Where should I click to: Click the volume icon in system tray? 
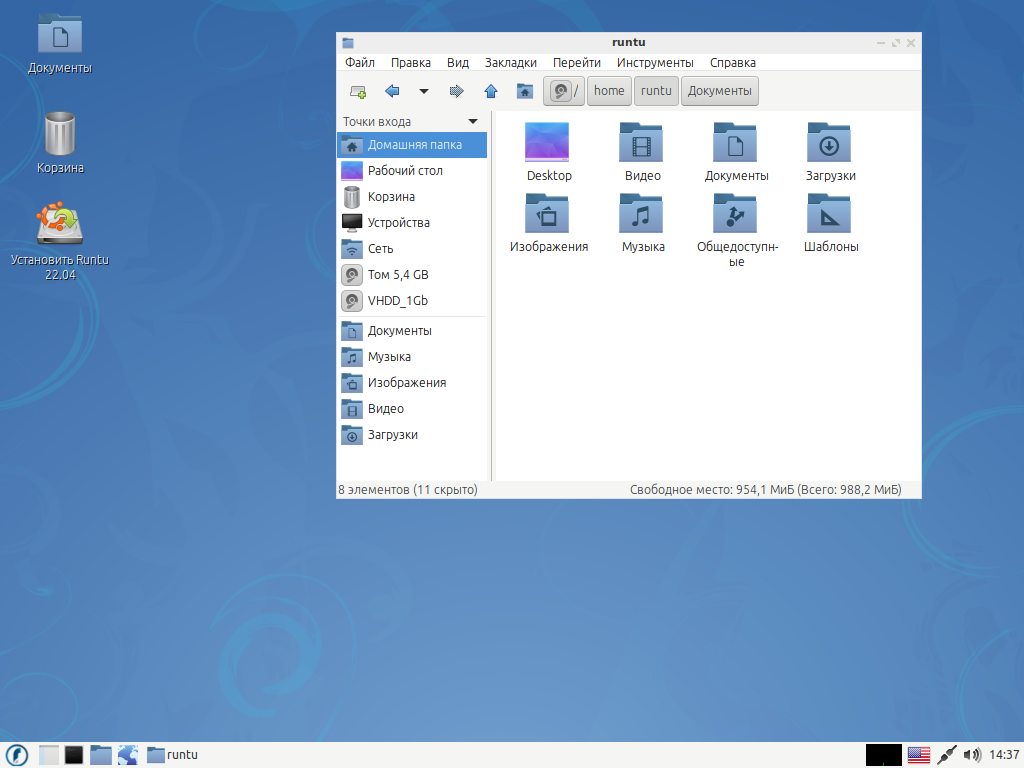click(x=971, y=755)
